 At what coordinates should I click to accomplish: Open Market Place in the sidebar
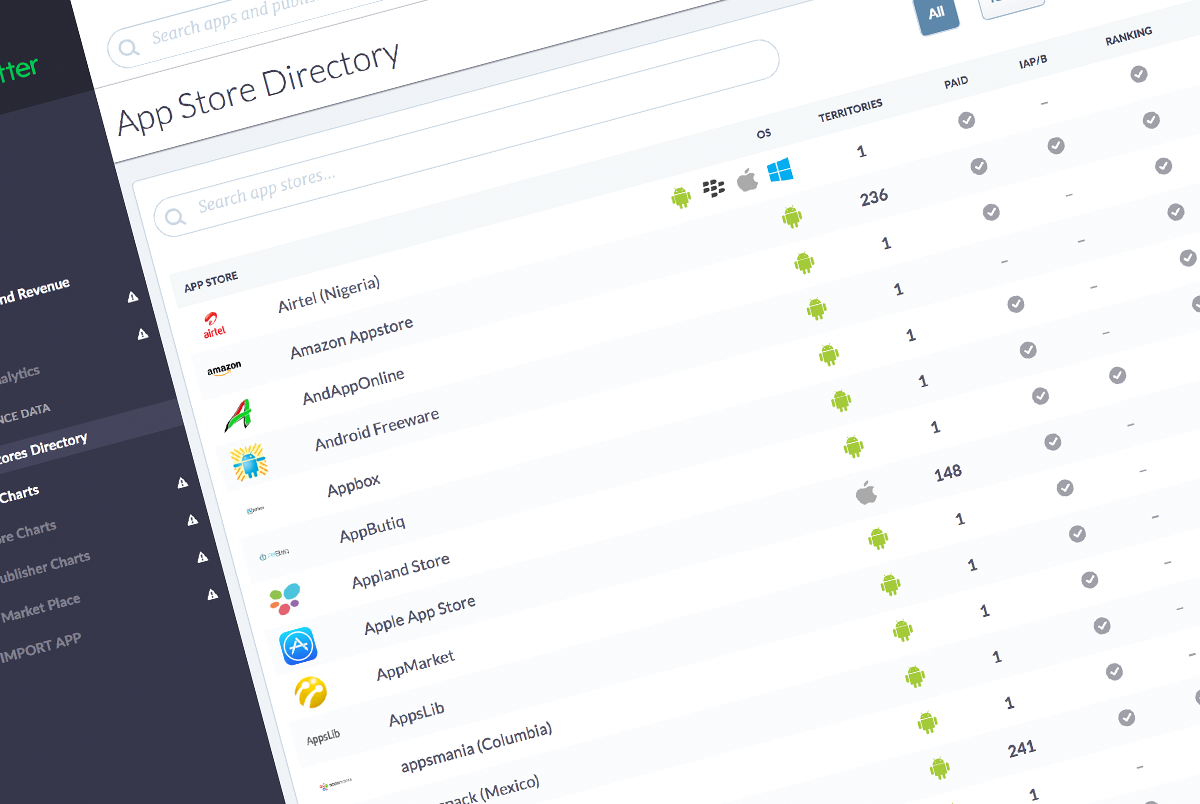click(x=40, y=608)
